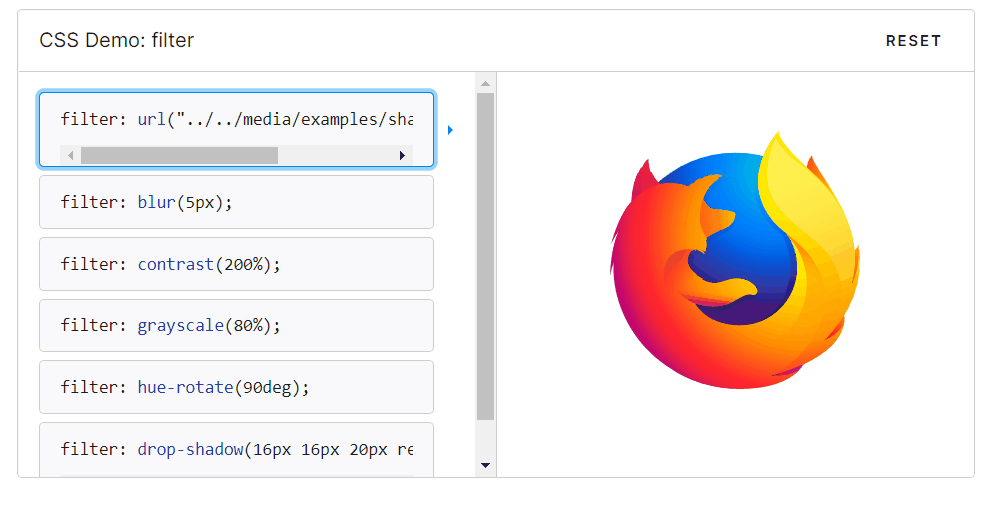The height and width of the screenshot is (512, 995).
Task: Click the vertical scrollbar thumb of examples list
Action: (485, 256)
